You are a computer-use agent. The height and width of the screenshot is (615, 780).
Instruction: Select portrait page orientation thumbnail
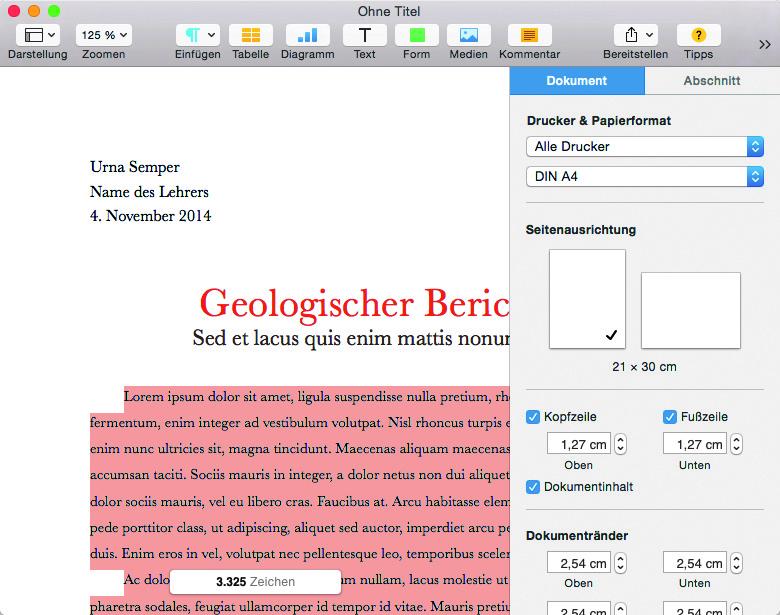pyautogui.click(x=587, y=299)
